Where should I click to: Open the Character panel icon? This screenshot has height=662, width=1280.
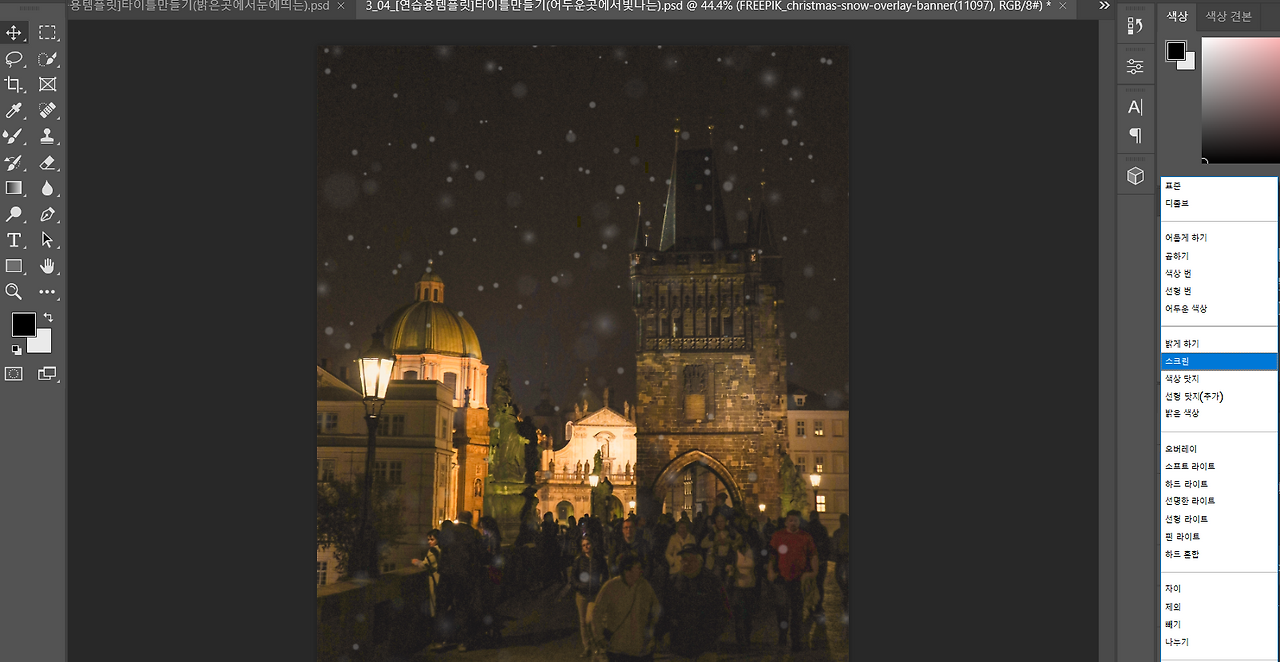click(1135, 107)
